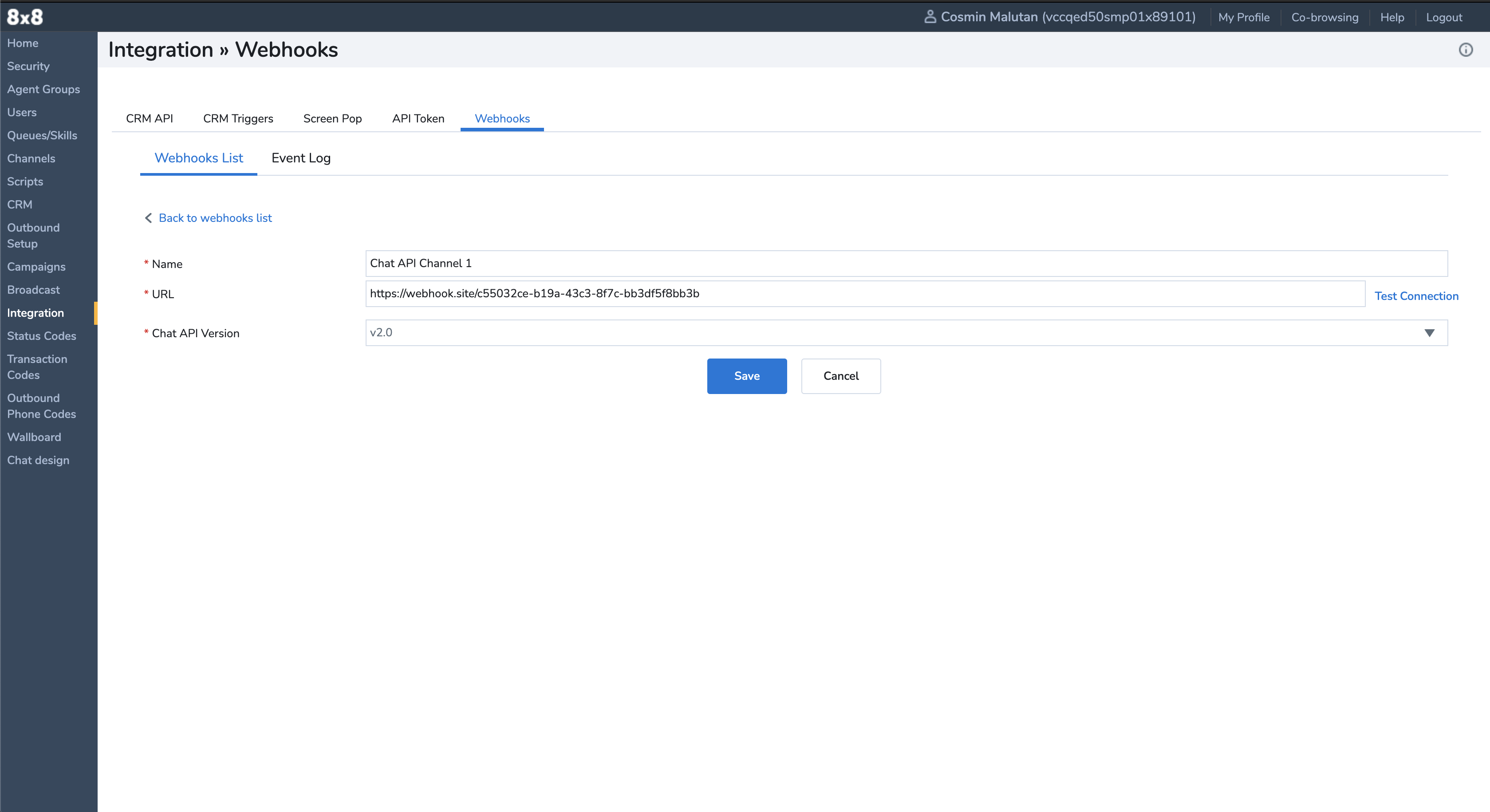Open Co-browsing from the top bar
1490x812 pixels.
(1324, 17)
